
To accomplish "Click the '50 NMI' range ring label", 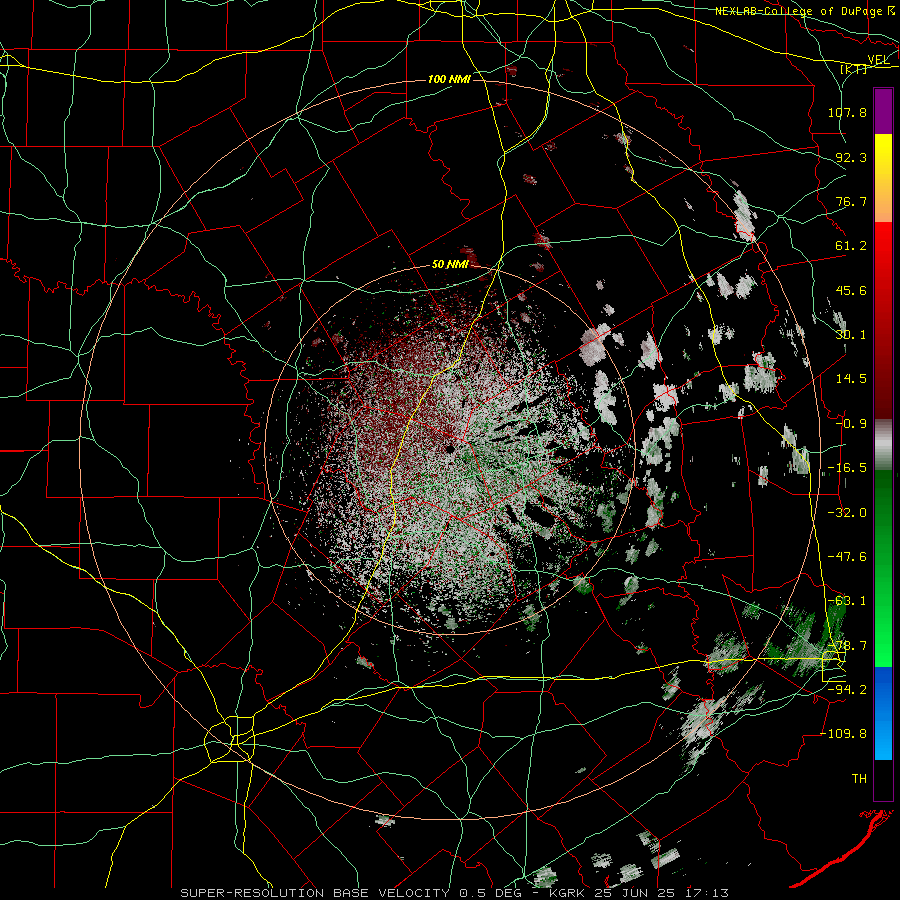I will coord(450,265).
